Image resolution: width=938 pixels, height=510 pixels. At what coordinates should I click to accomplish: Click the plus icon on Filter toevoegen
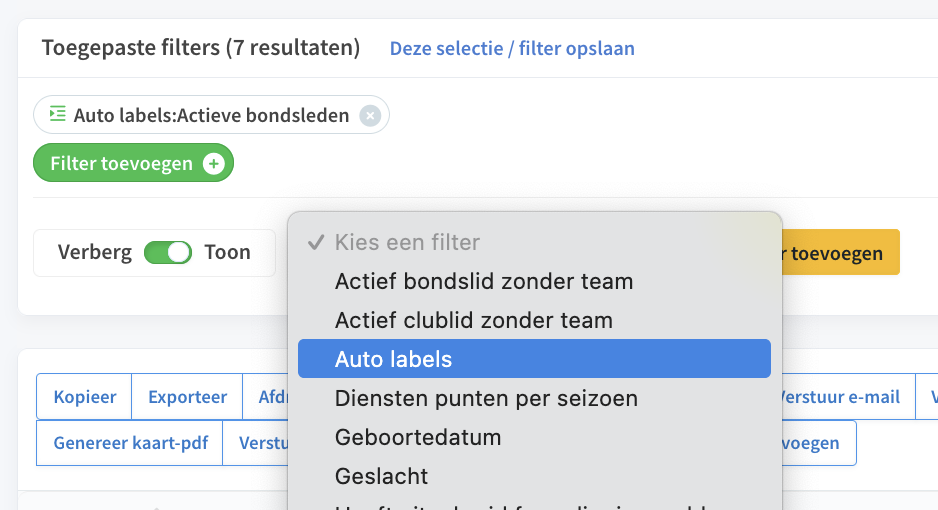click(214, 163)
